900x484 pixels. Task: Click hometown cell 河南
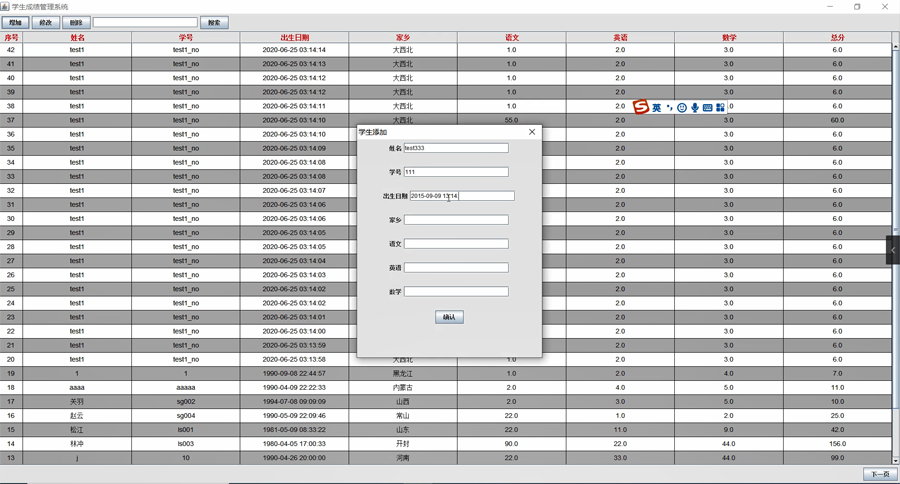pos(403,458)
